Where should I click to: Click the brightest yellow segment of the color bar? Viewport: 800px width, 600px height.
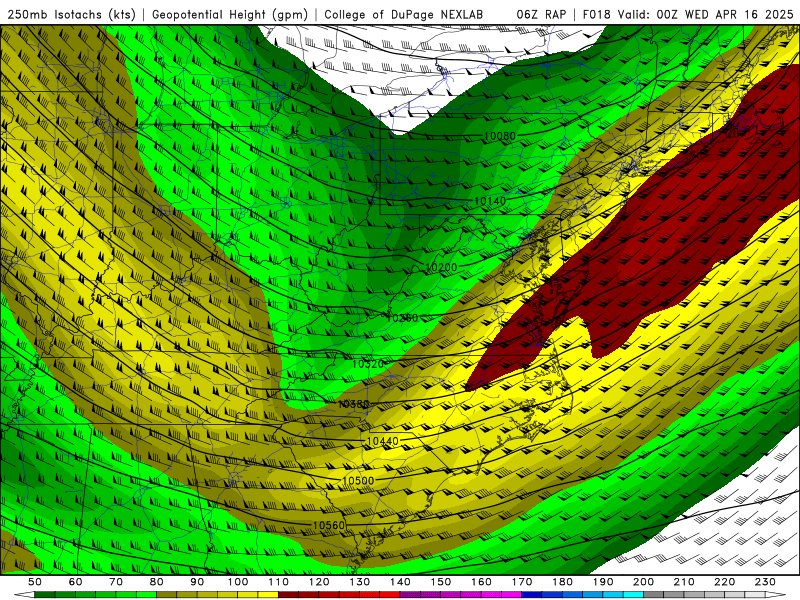click(x=268, y=594)
